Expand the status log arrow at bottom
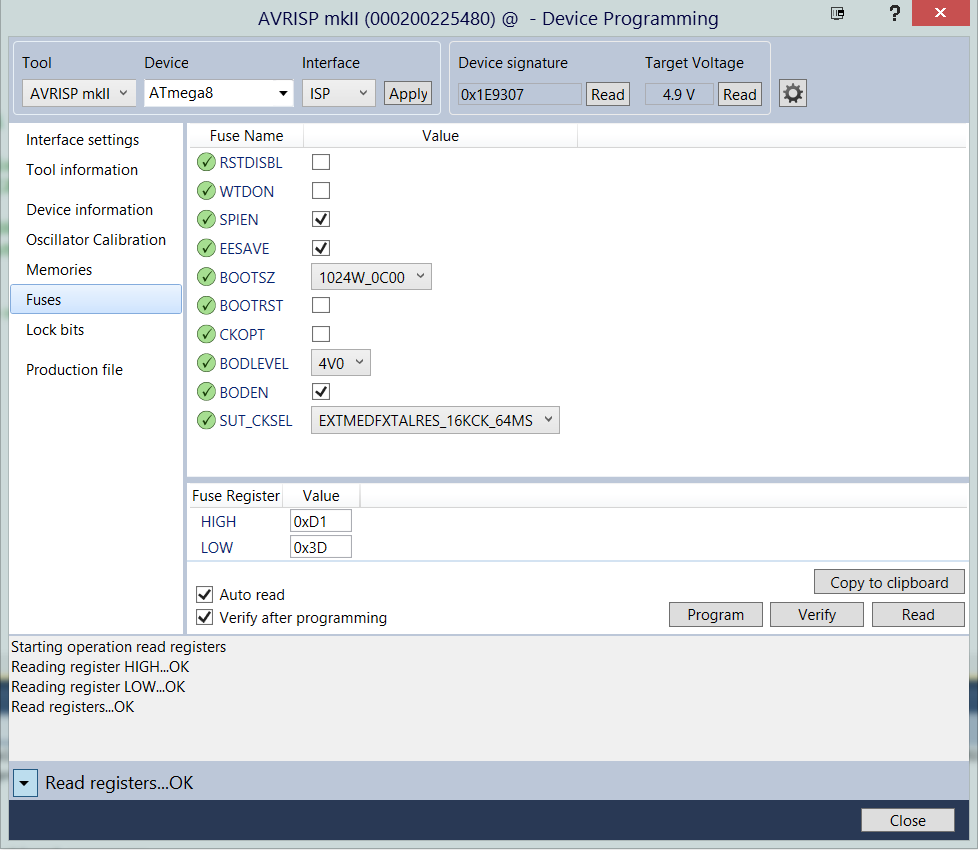 [25, 783]
